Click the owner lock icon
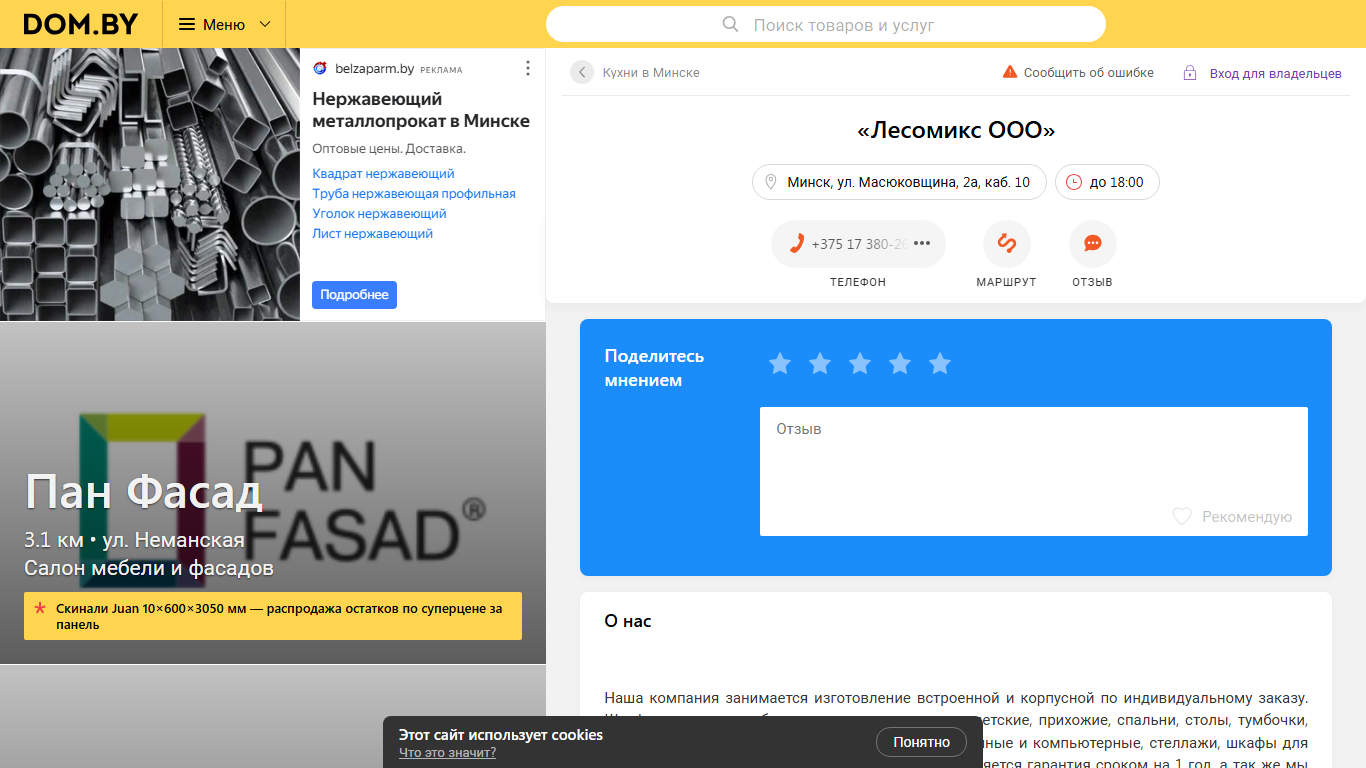The image size is (1366, 768). [1190, 73]
